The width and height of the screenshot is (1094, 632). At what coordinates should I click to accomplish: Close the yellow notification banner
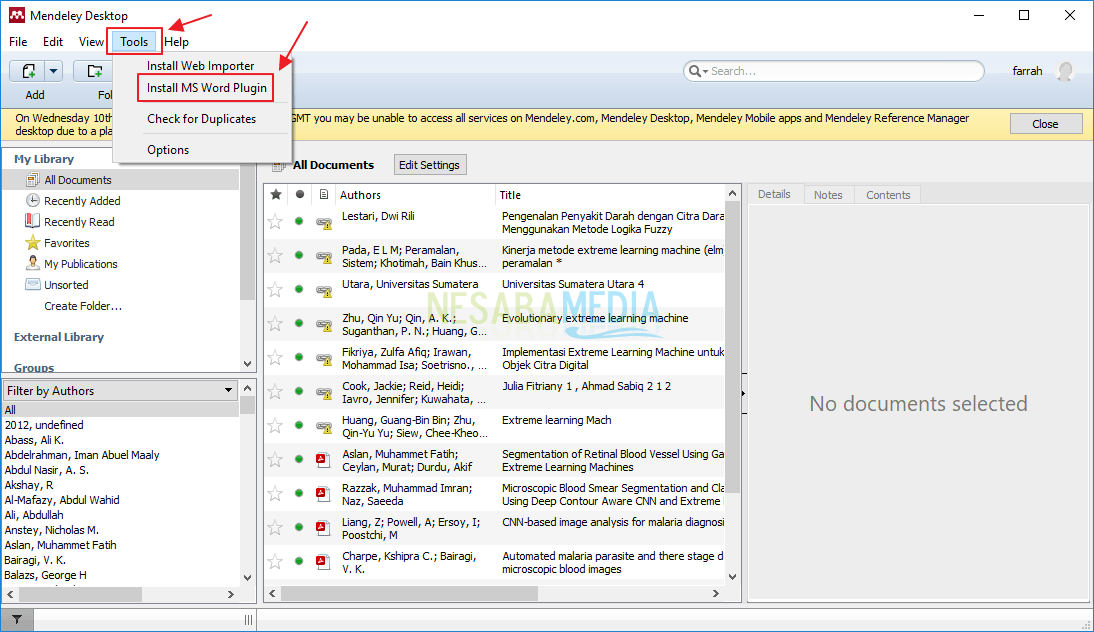click(1045, 123)
